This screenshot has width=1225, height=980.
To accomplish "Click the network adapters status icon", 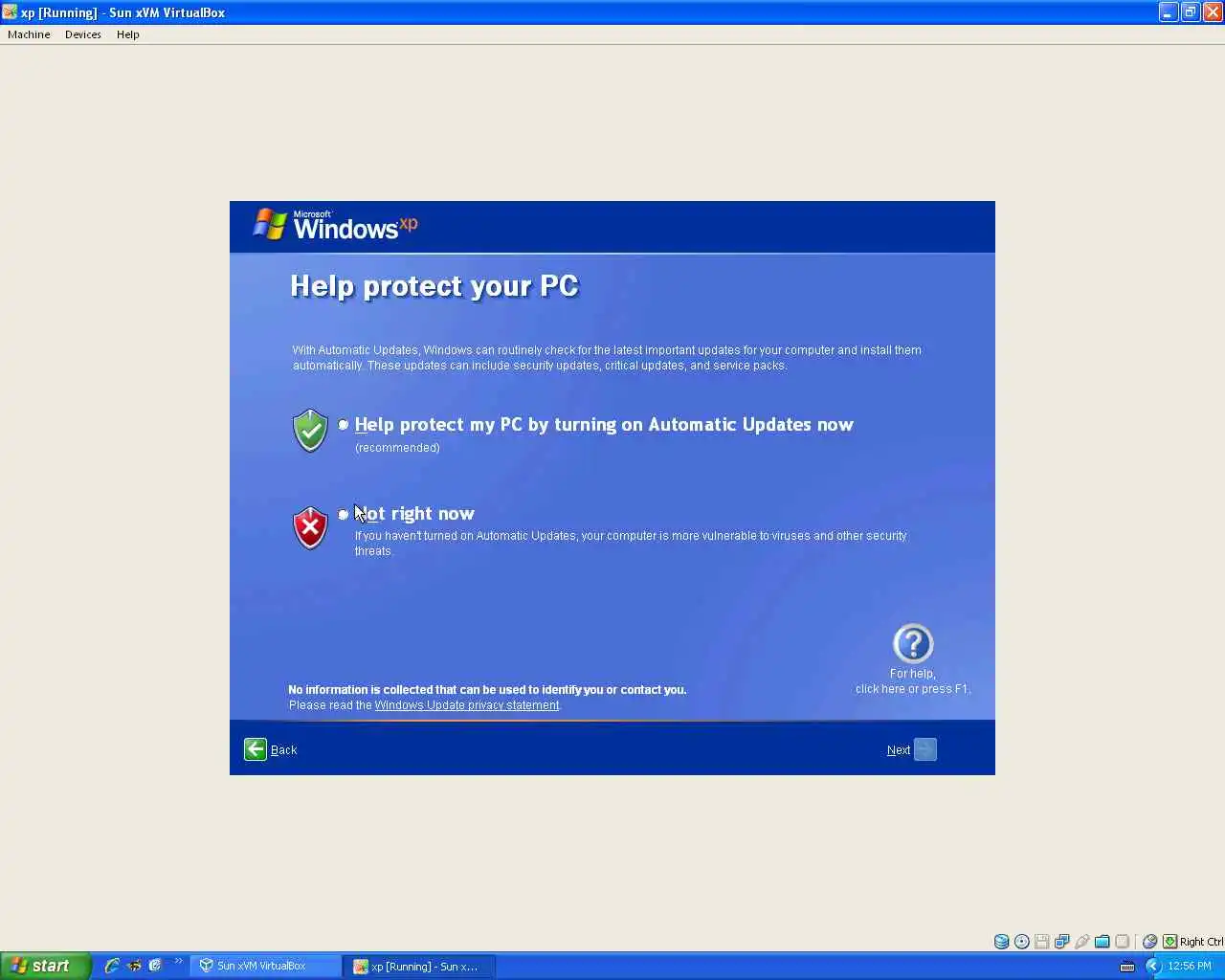I will pyautogui.click(x=1062, y=942).
